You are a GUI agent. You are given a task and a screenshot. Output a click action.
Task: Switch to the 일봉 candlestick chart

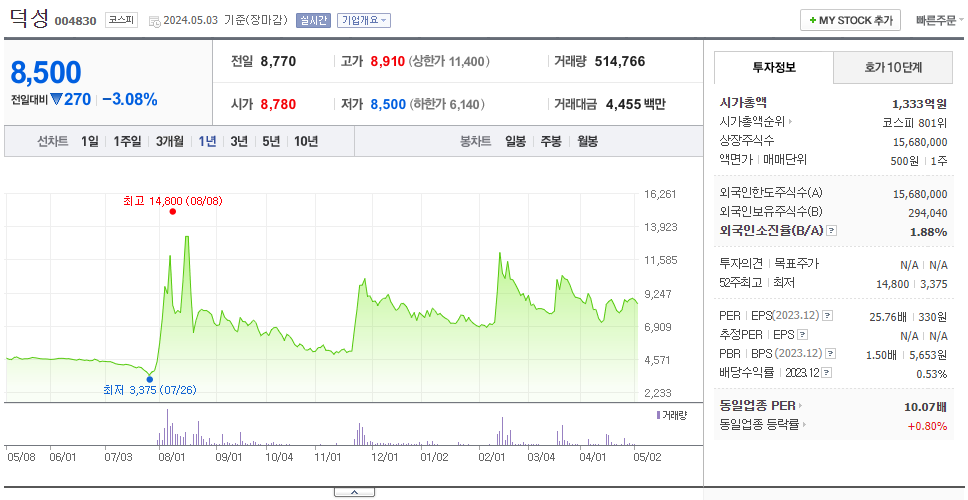[x=515, y=141]
